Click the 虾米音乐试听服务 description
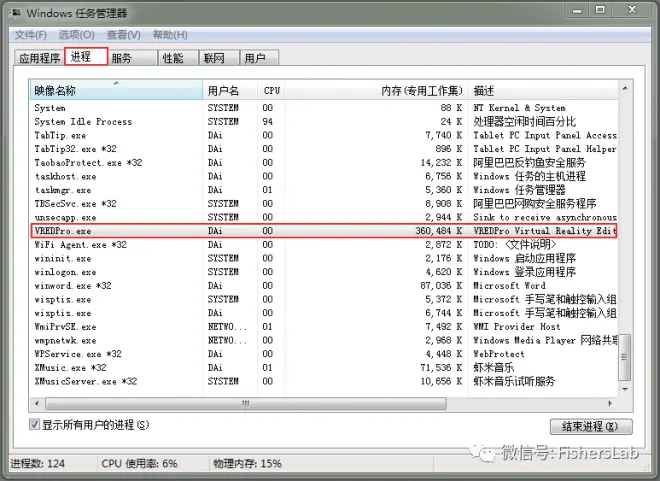Screen dimensions: 660x481 [x=514, y=381]
